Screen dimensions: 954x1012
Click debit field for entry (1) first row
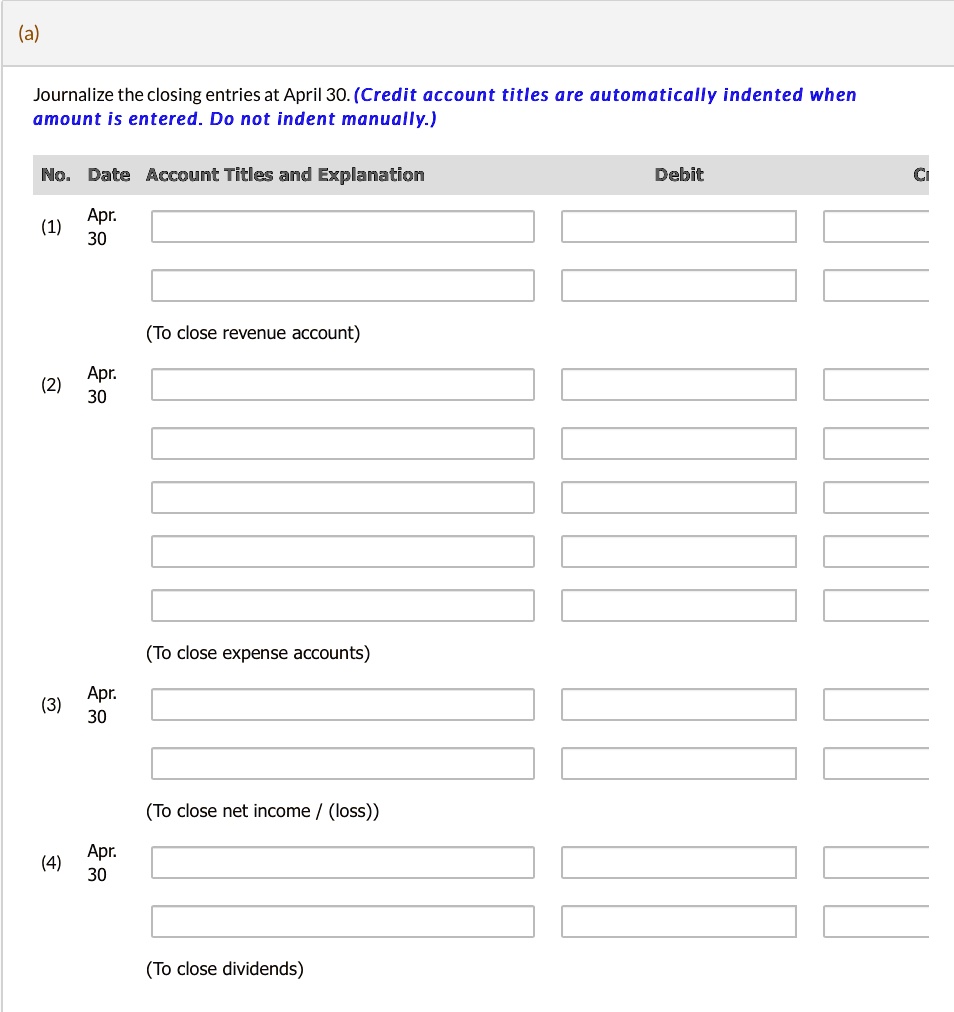[x=678, y=227]
